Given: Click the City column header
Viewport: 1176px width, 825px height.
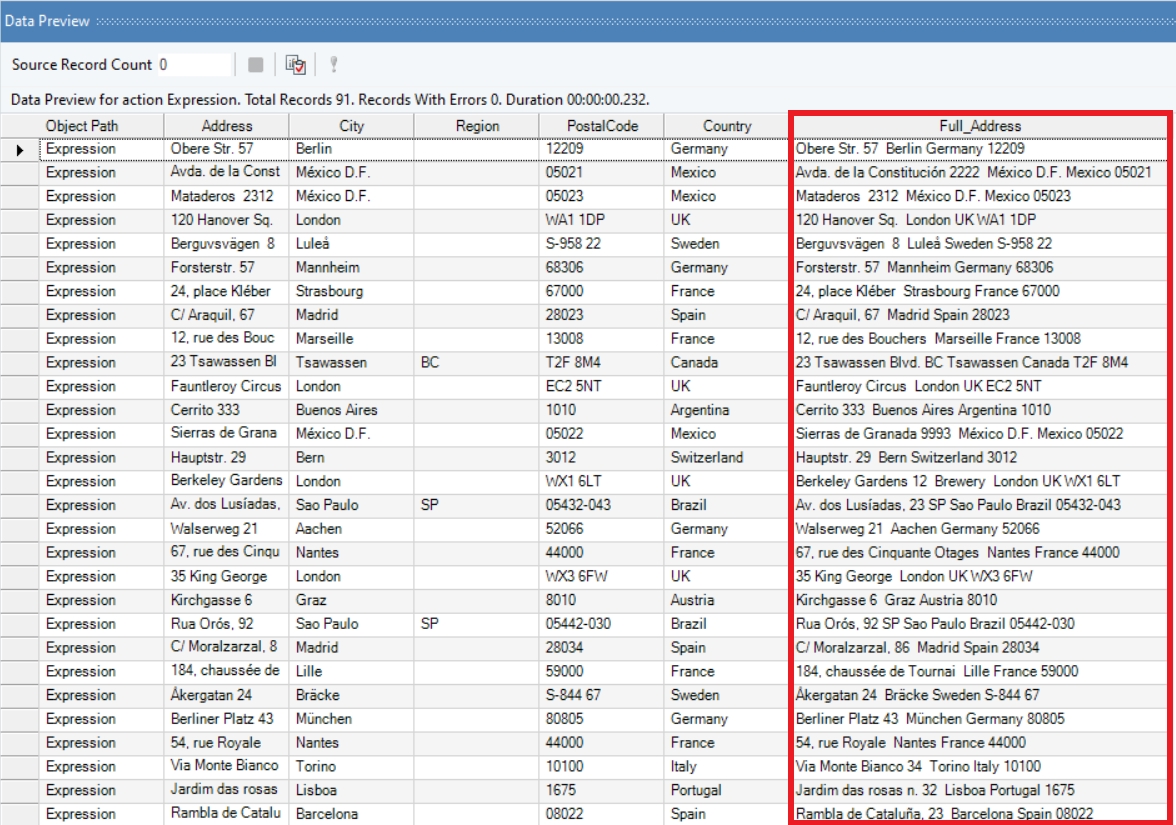Looking at the screenshot, I should point(351,126).
